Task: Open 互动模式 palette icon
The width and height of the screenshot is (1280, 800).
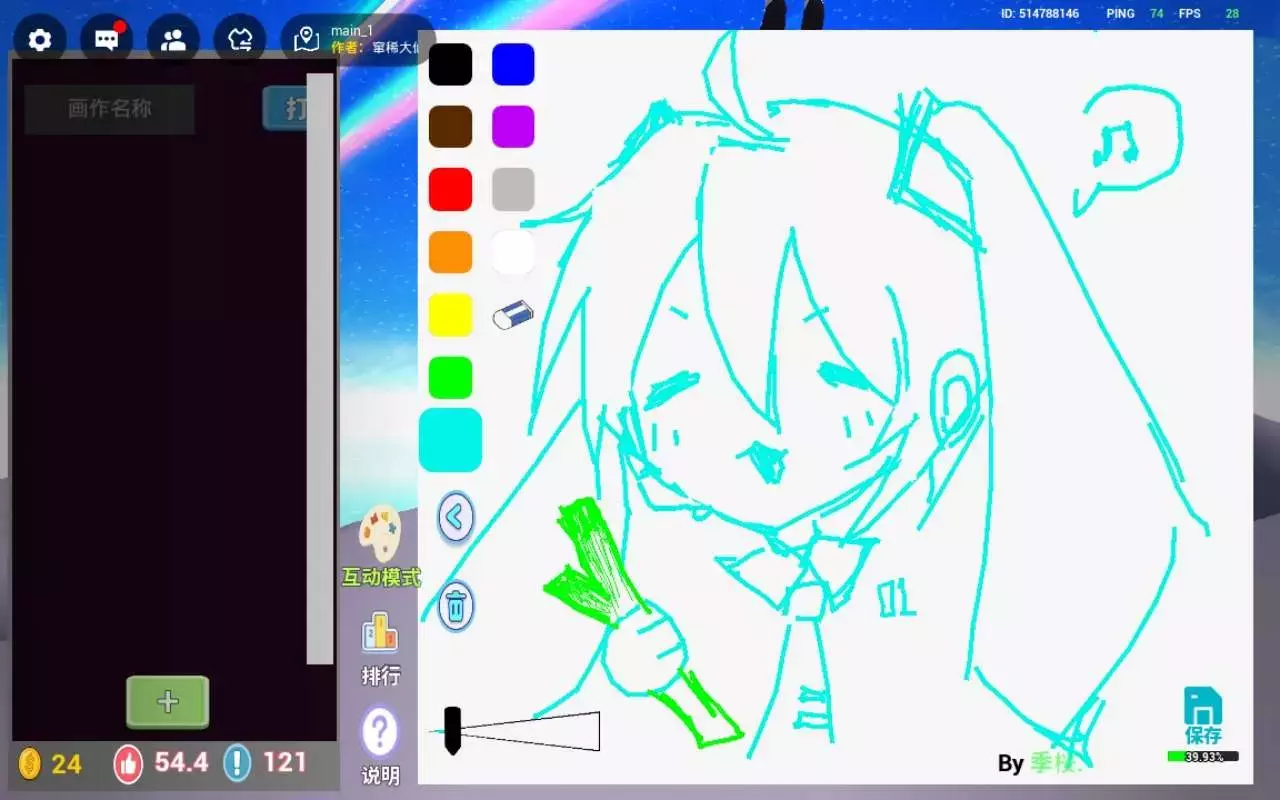Action: (380, 534)
